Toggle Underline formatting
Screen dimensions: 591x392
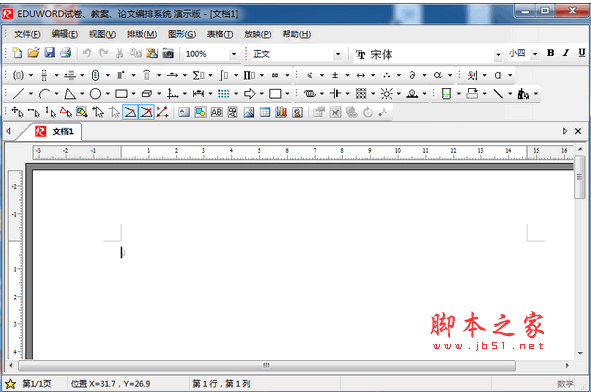pos(582,53)
